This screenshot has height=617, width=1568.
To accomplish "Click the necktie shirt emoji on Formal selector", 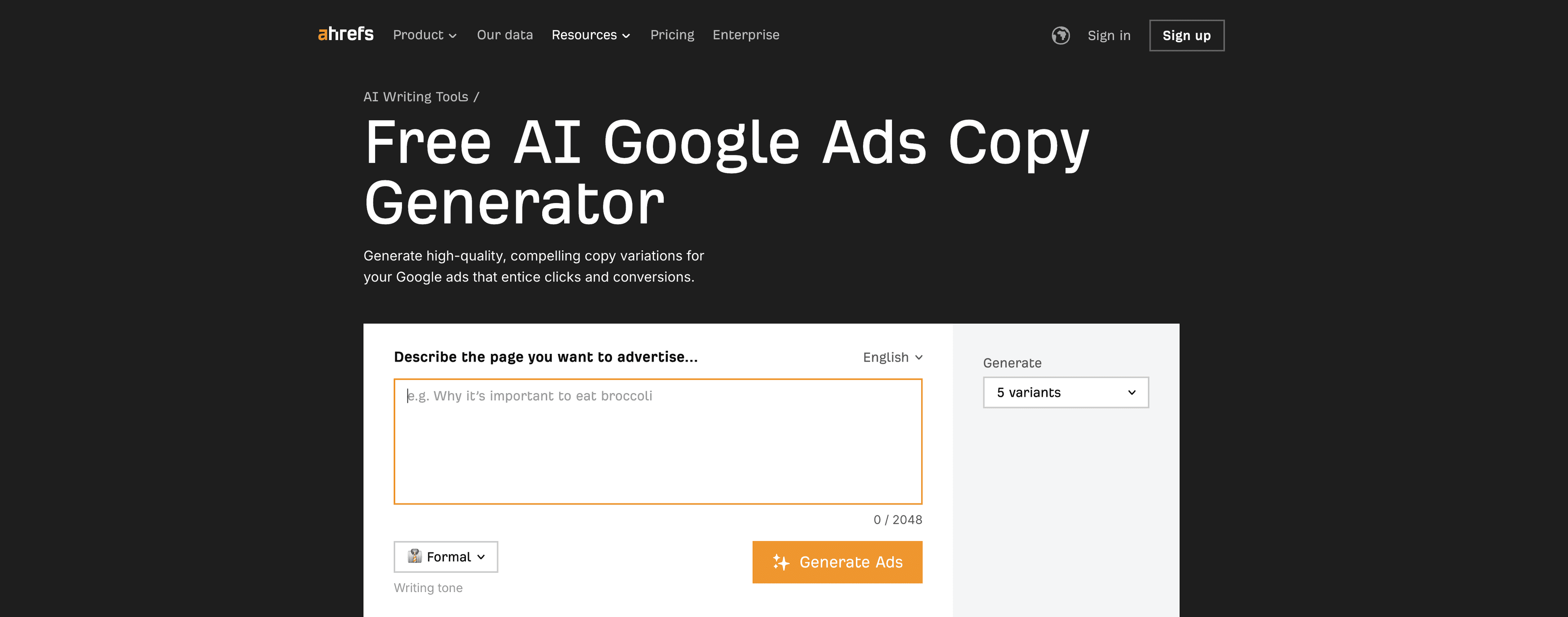I will [x=414, y=556].
